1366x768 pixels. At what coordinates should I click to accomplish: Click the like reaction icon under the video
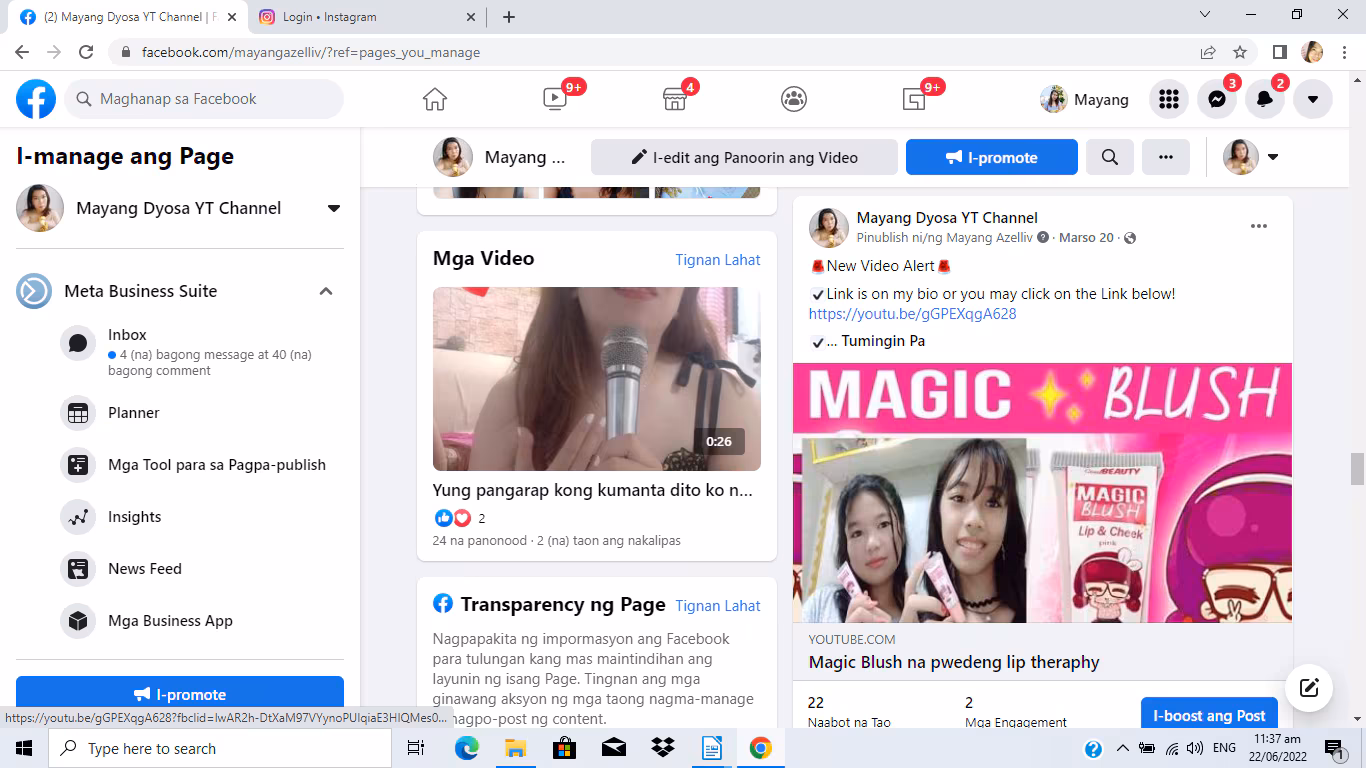point(444,518)
